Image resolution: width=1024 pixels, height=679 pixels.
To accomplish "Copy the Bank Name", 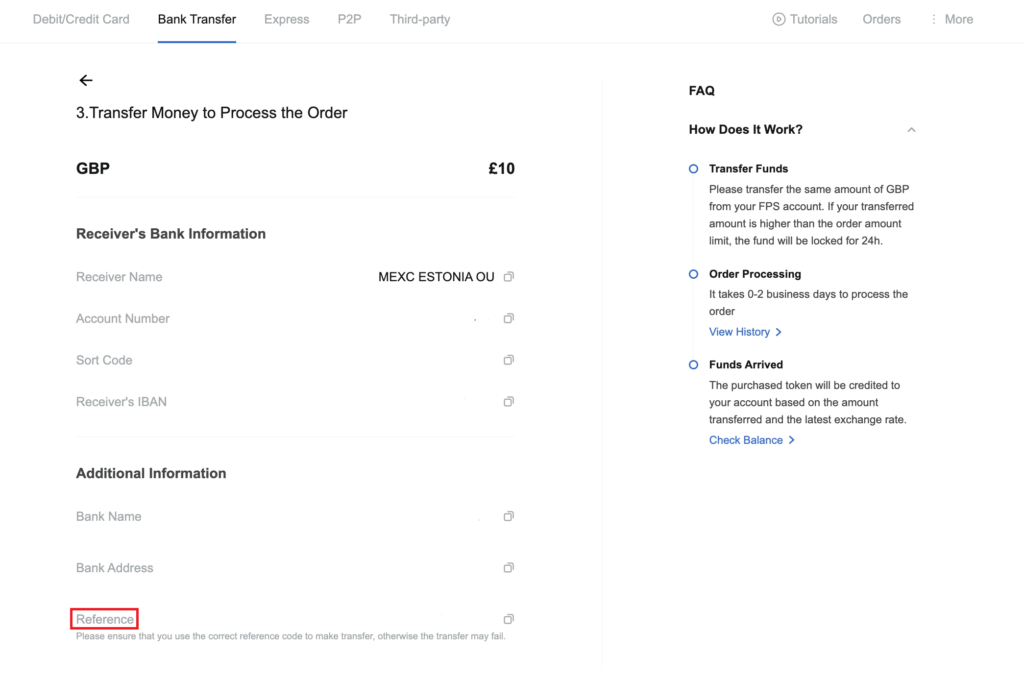I will pyautogui.click(x=509, y=516).
